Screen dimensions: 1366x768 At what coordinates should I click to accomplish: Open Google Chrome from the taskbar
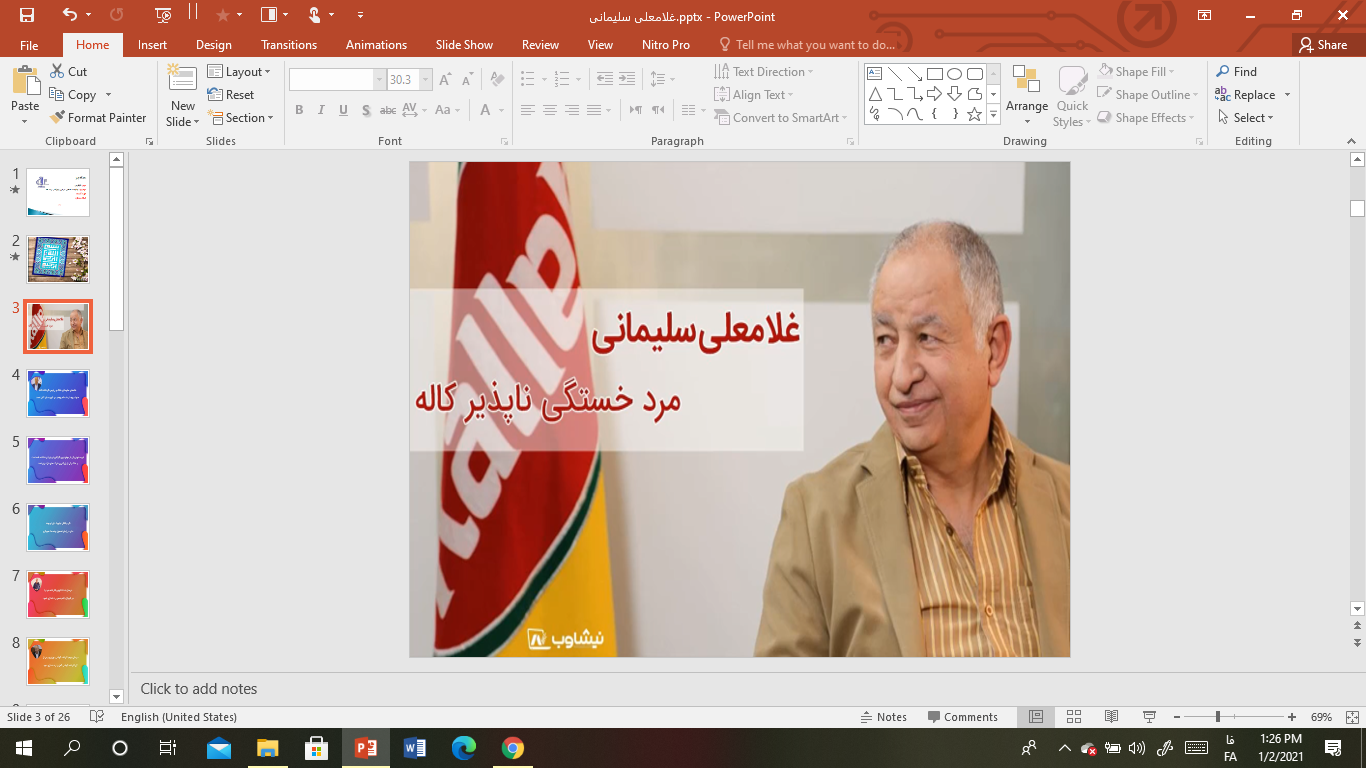pos(513,748)
